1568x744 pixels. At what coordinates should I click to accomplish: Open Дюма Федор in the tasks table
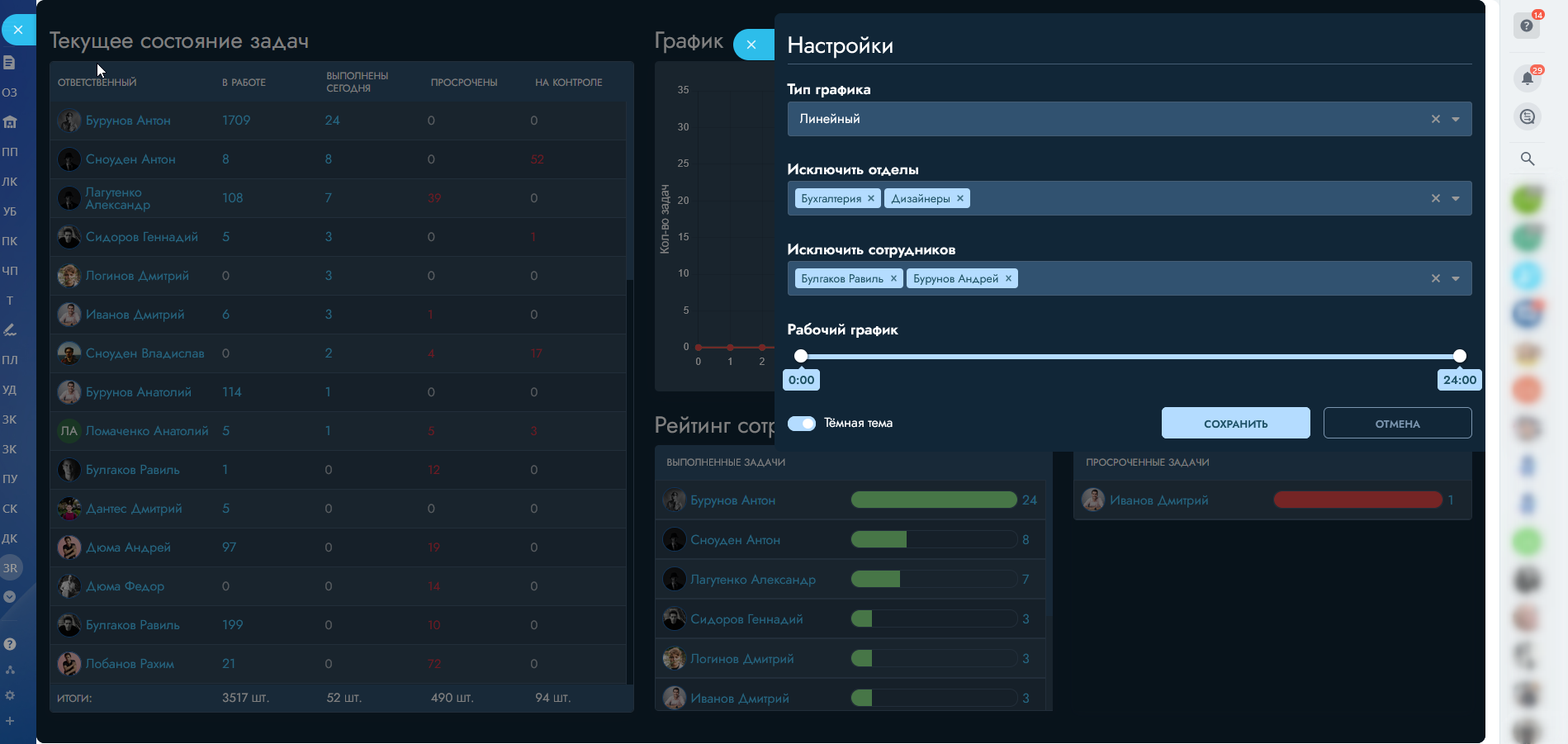(x=126, y=586)
